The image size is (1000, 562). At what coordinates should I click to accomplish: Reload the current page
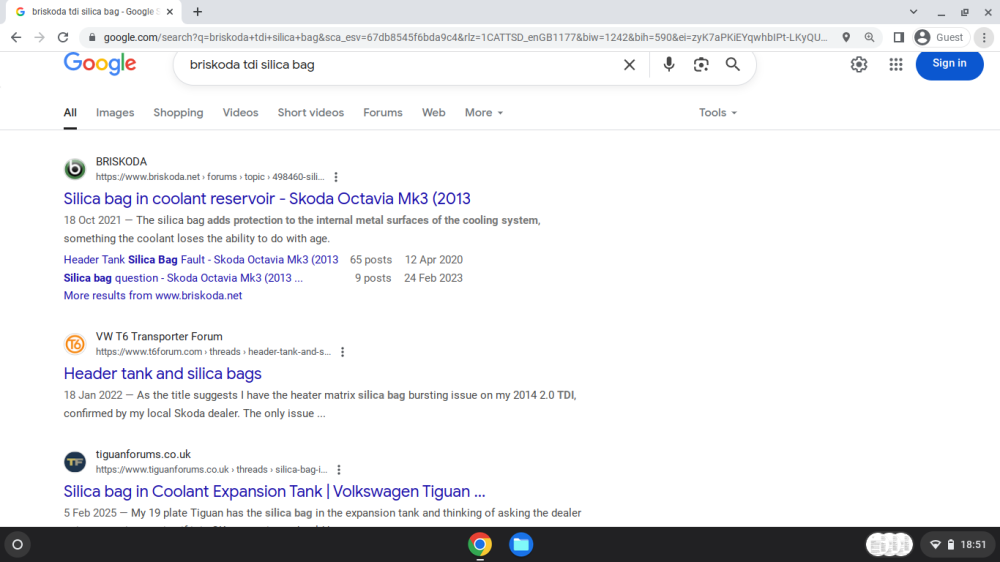[62, 38]
